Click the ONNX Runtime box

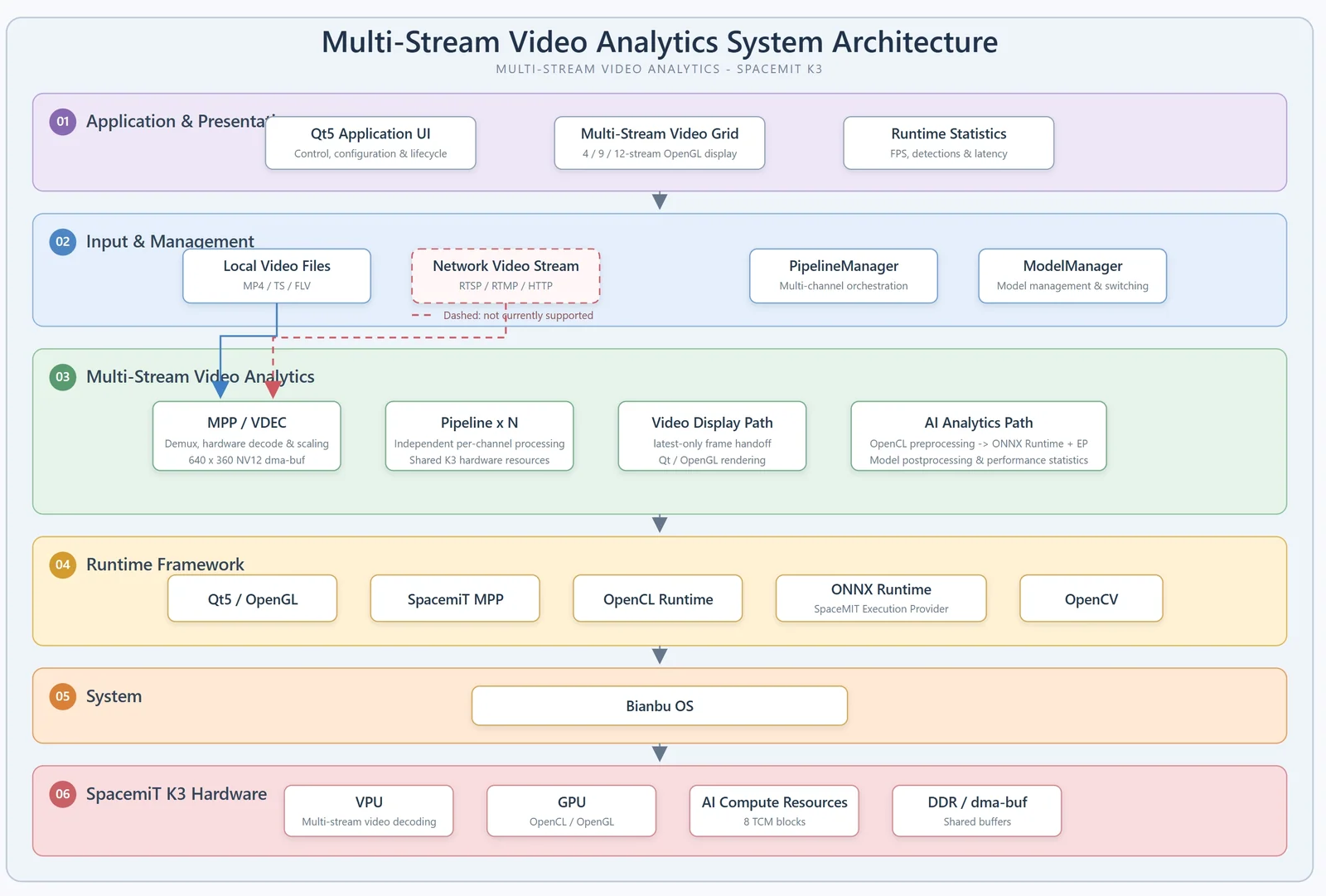coord(881,598)
